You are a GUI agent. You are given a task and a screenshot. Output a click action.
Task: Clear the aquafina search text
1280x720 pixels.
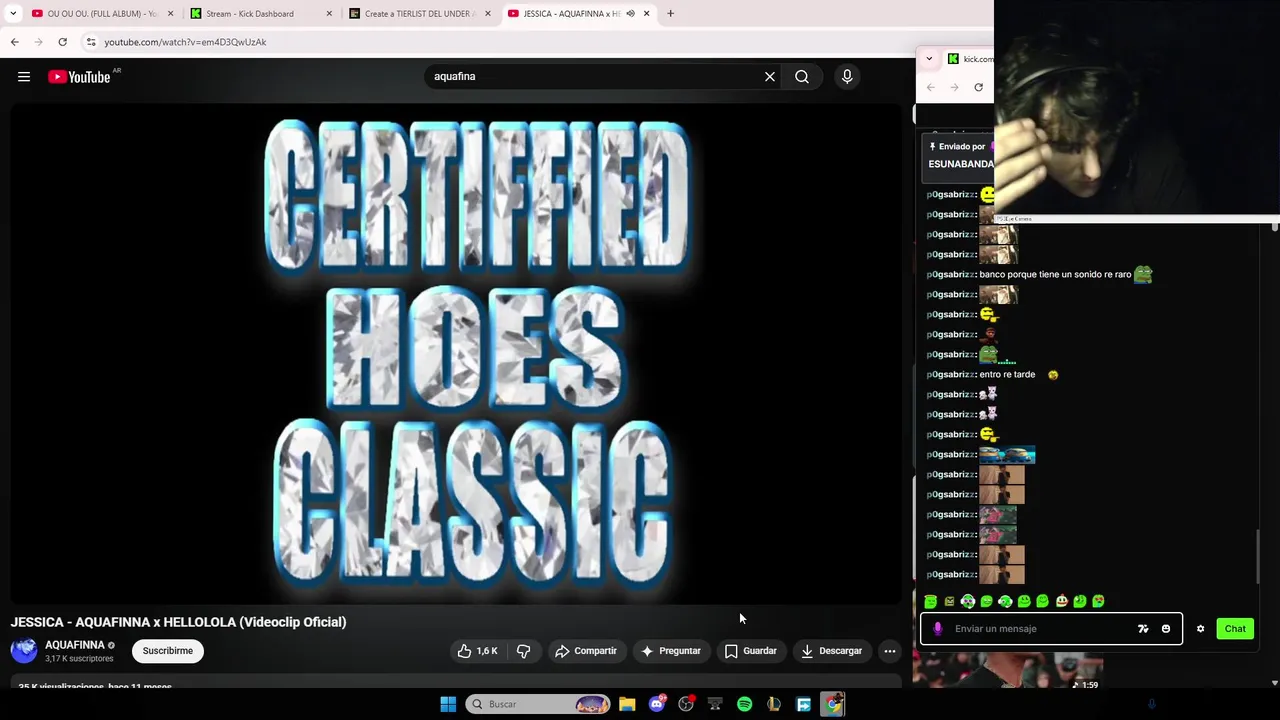pyautogui.click(x=770, y=77)
